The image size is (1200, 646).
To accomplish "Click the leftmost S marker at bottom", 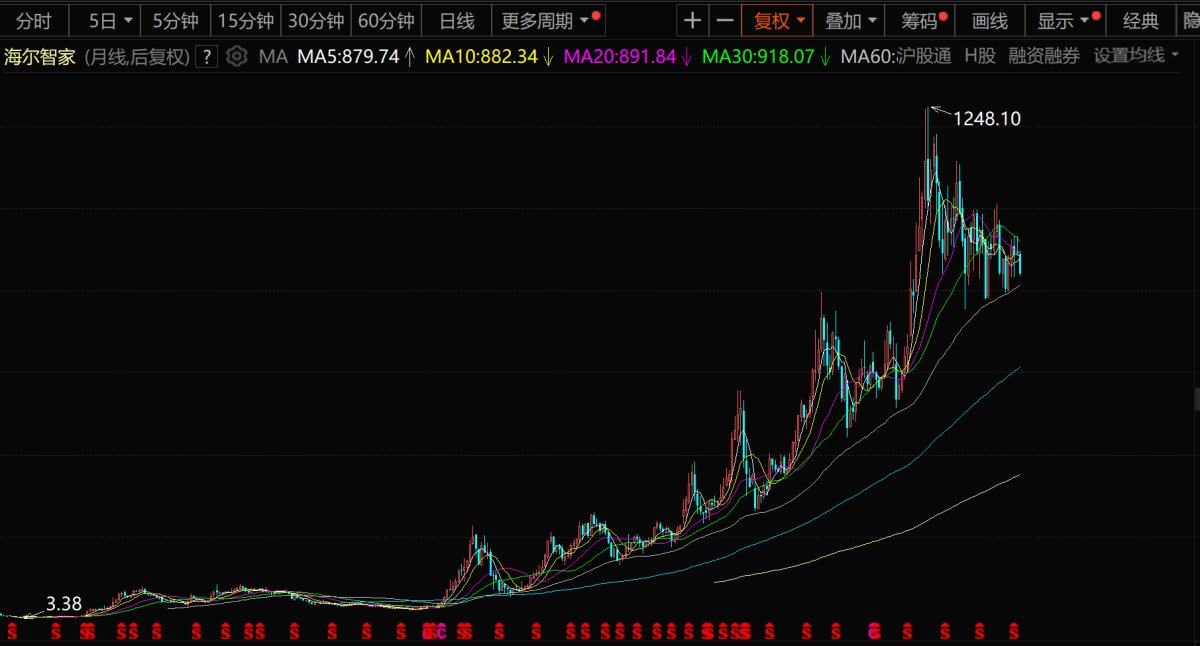I will pyautogui.click(x=14, y=631).
